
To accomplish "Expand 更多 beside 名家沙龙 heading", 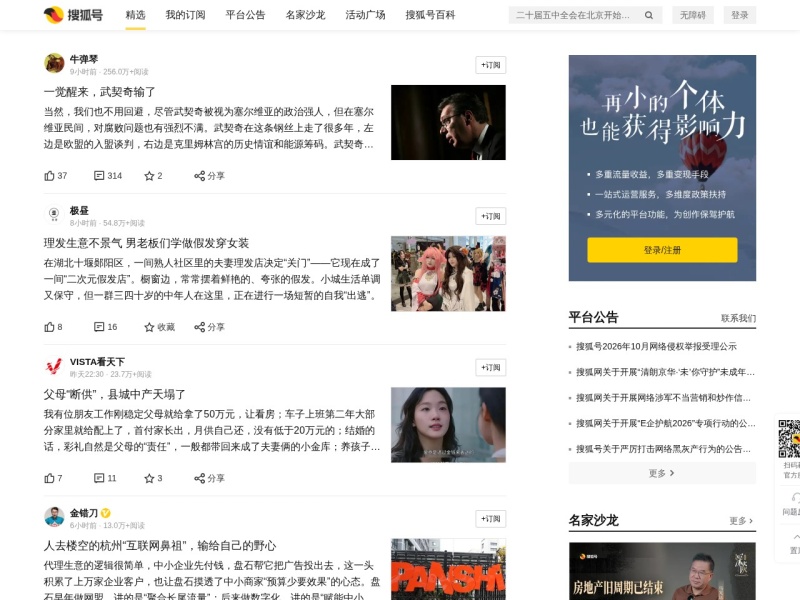I will point(741,521).
